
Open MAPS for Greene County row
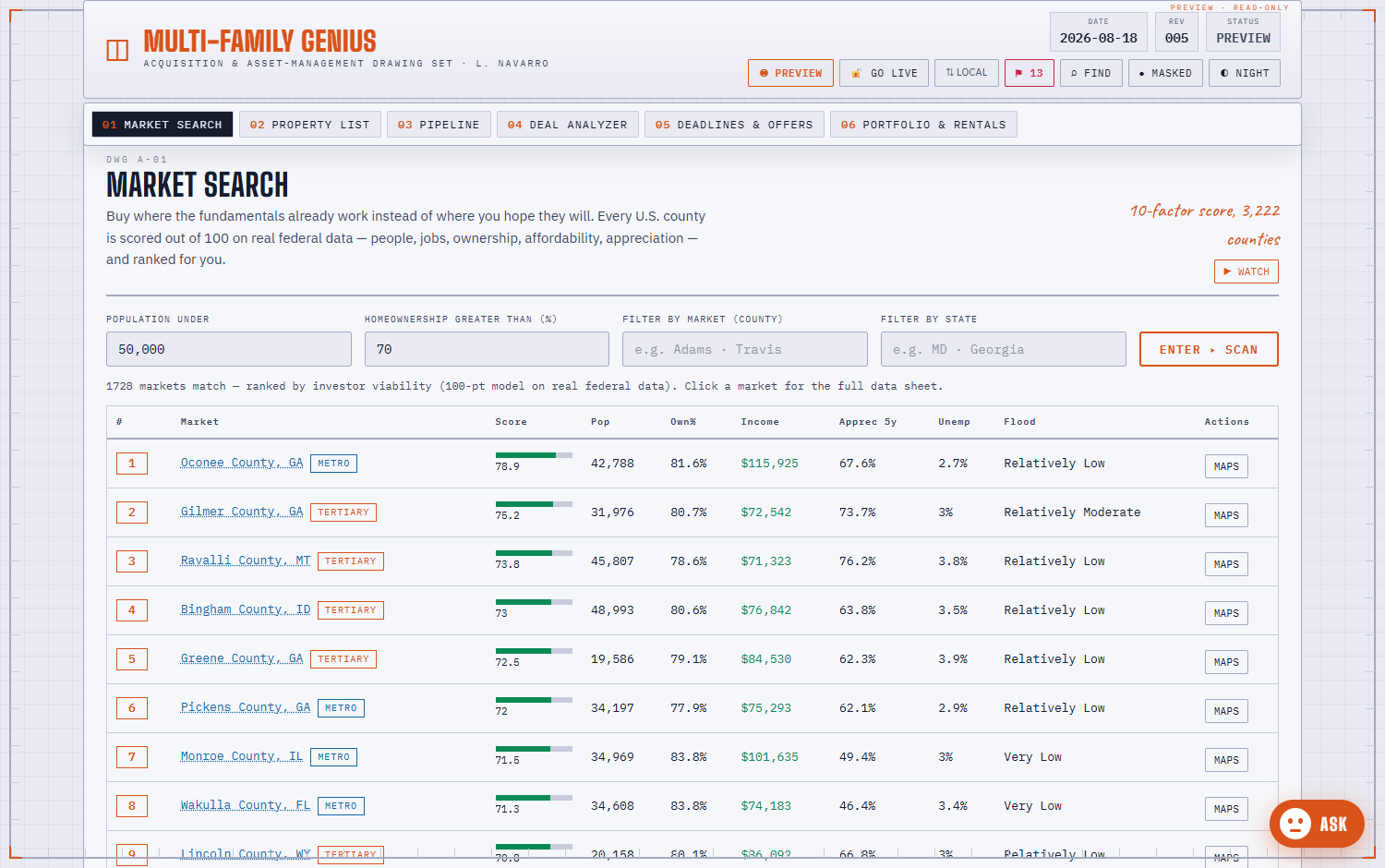tap(1226, 662)
